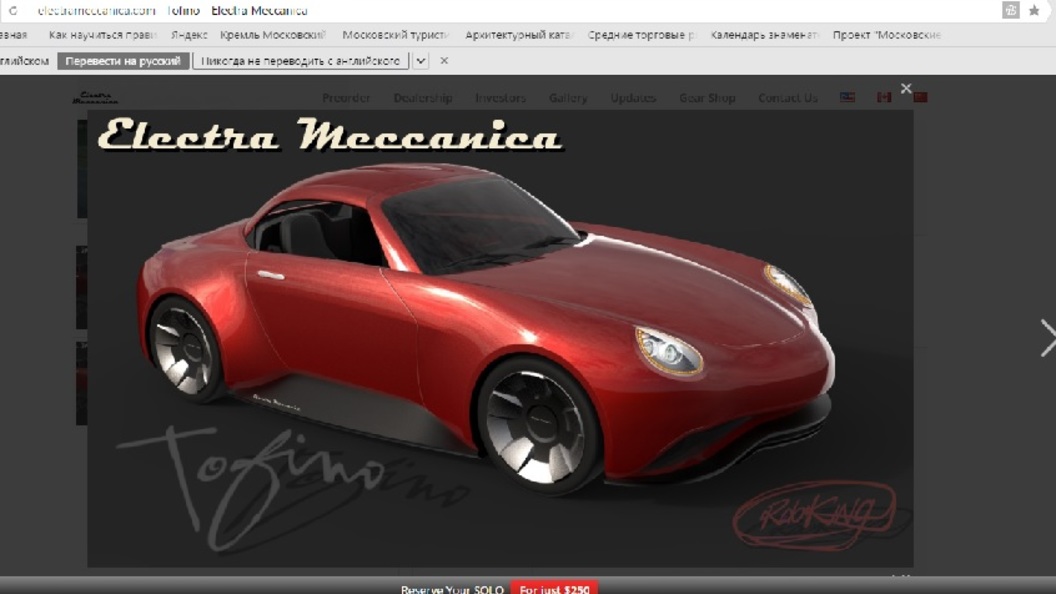Click the 'Reserve Your SOLO' text

click(452, 589)
